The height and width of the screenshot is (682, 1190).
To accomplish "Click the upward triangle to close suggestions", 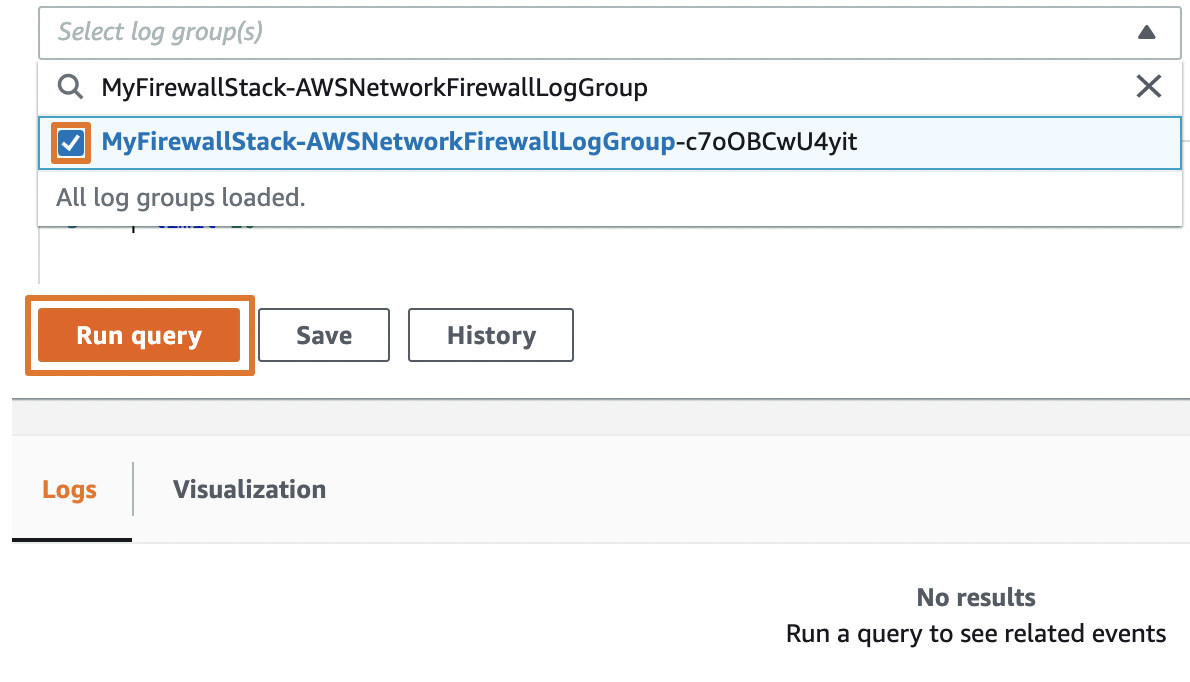I will (x=1146, y=32).
